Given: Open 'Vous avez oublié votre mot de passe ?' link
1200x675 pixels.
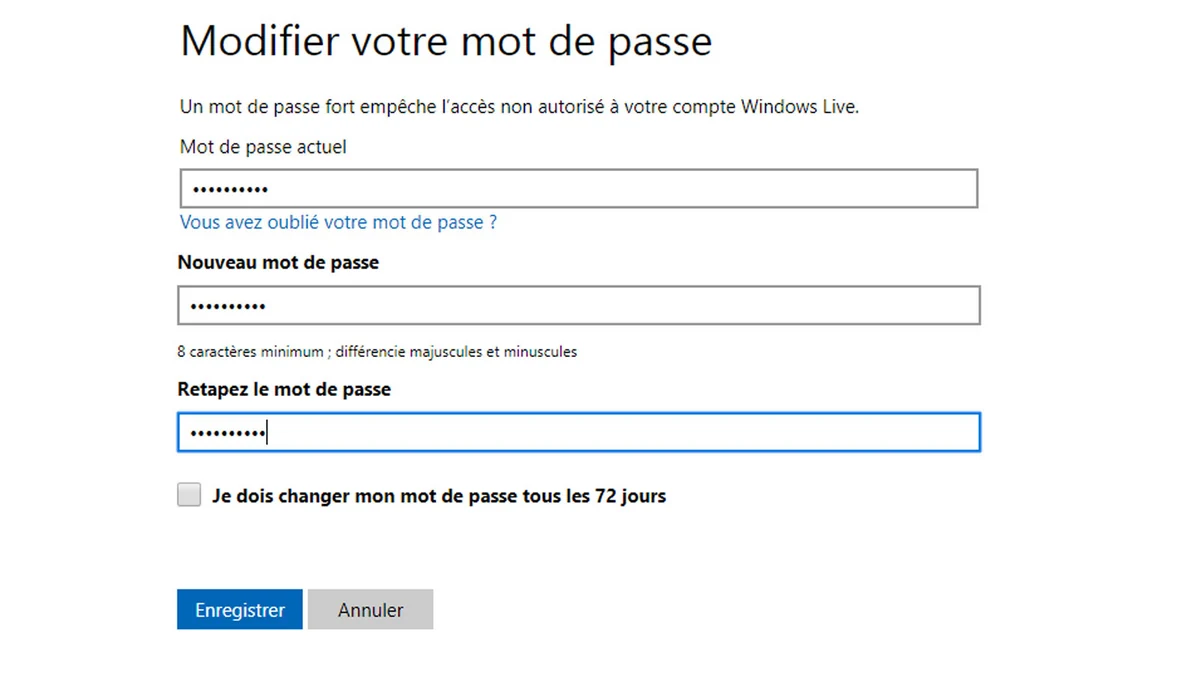Looking at the screenshot, I should click(x=338, y=222).
